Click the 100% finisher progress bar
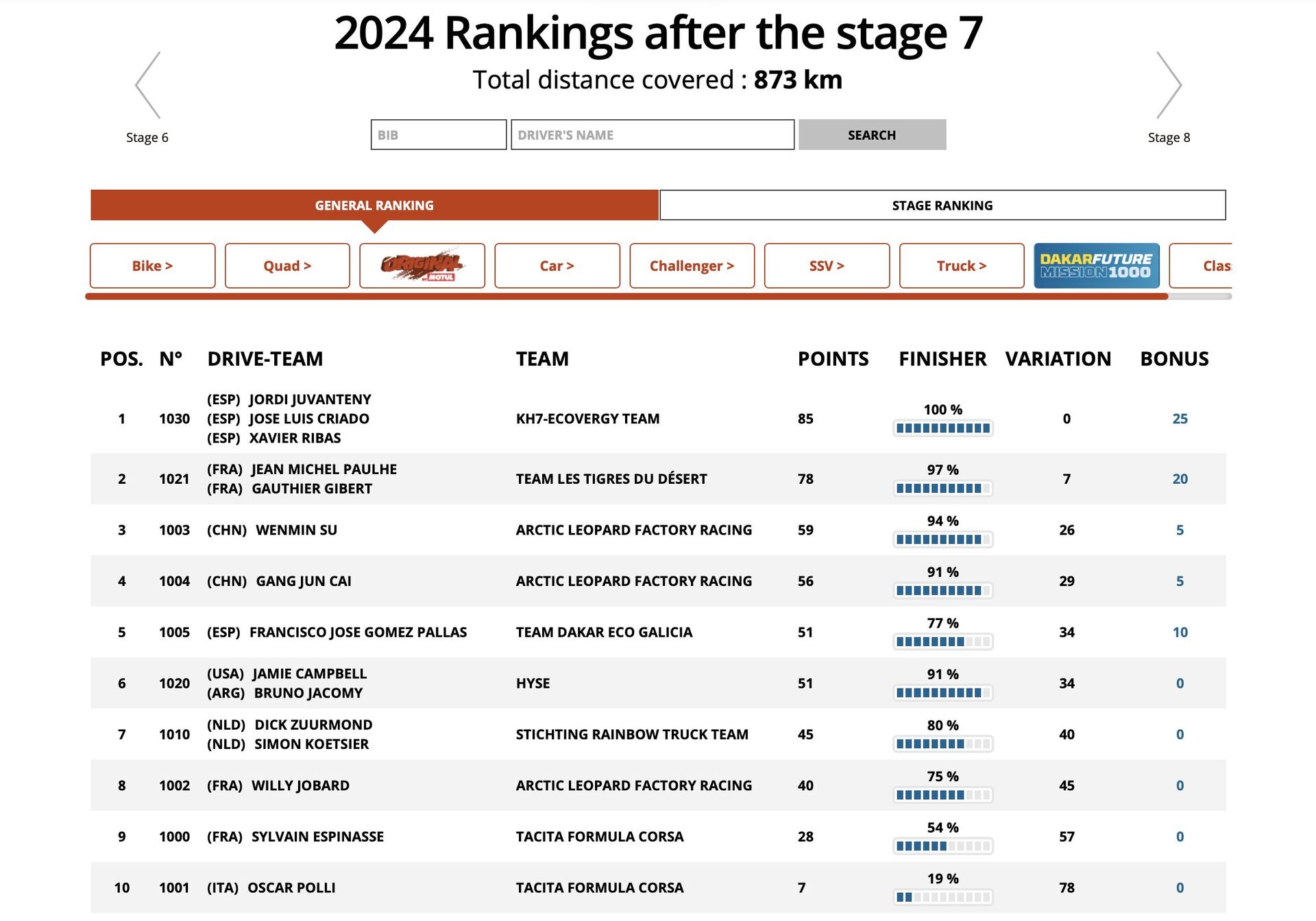The width and height of the screenshot is (1316, 921). [943, 427]
